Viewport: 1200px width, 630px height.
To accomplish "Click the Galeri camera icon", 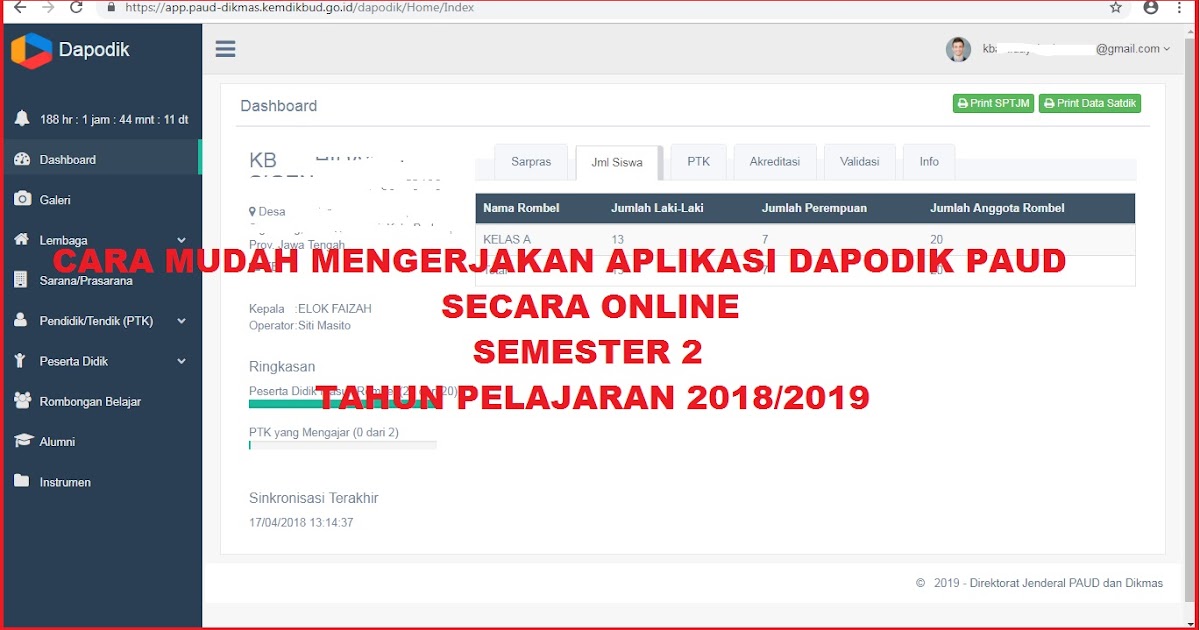I will pos(22,199).
